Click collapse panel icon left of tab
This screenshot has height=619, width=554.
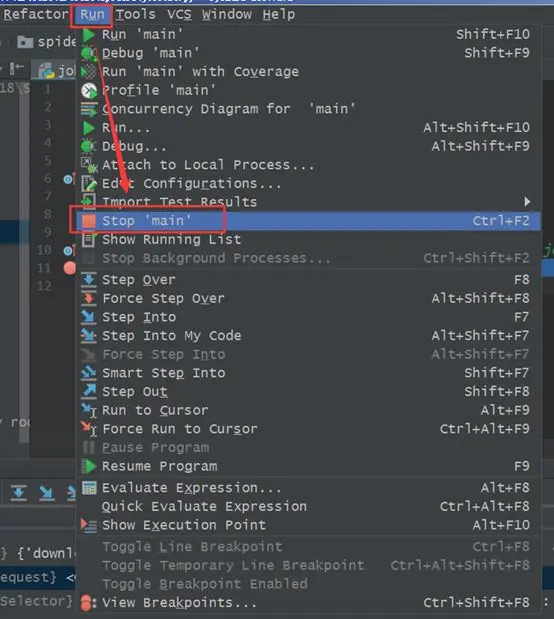pos(17,69)
